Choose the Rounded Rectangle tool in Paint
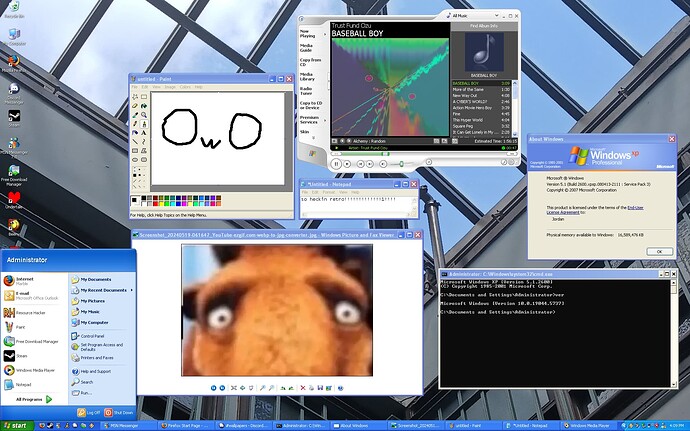This screenshot has height=431, width=690. pyautogui.click(x=144, y=159)
